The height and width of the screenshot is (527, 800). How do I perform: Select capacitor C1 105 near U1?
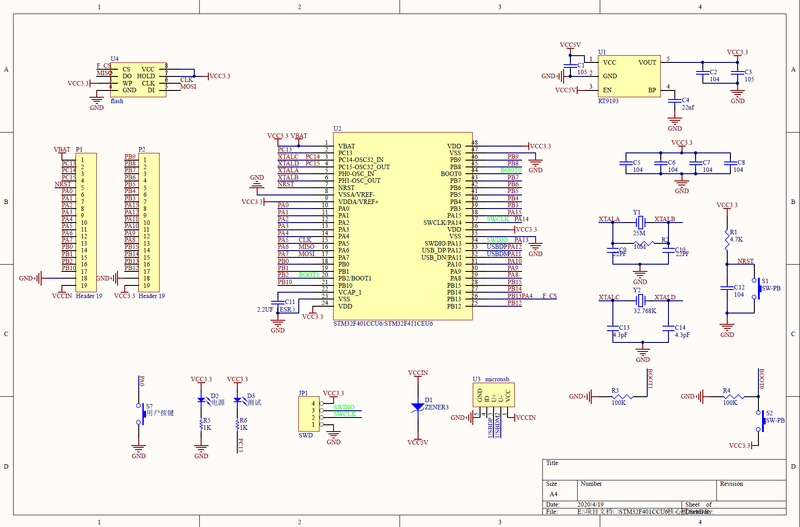570,68
